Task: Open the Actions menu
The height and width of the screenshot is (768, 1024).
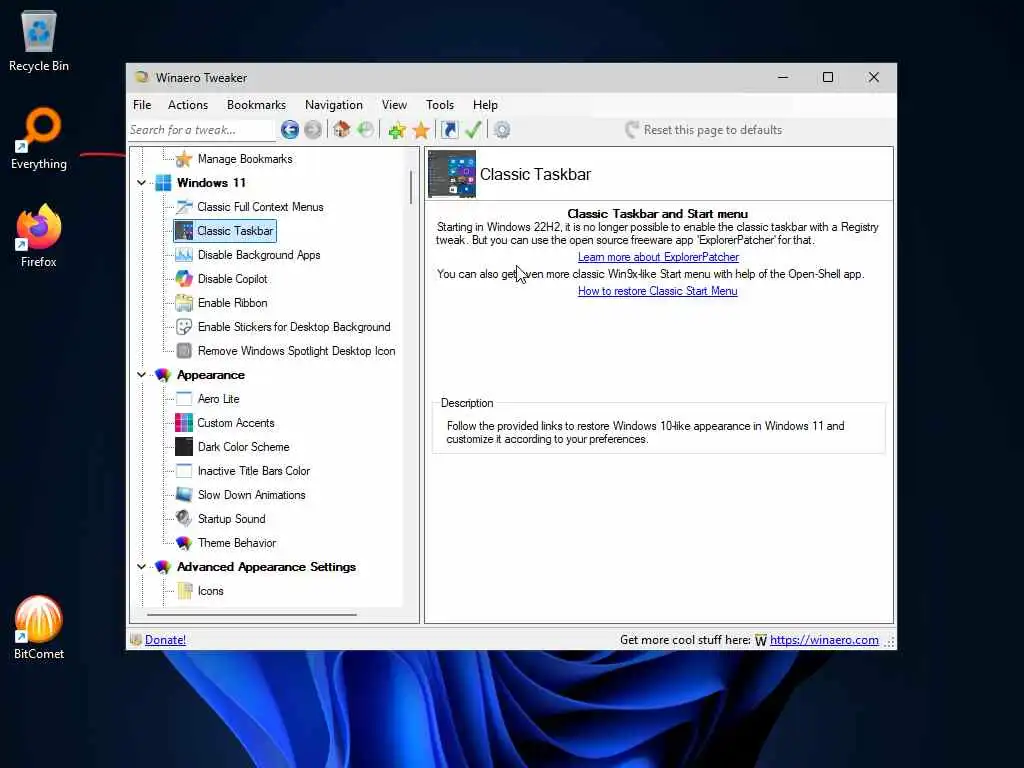Action: tap(188, 104)
